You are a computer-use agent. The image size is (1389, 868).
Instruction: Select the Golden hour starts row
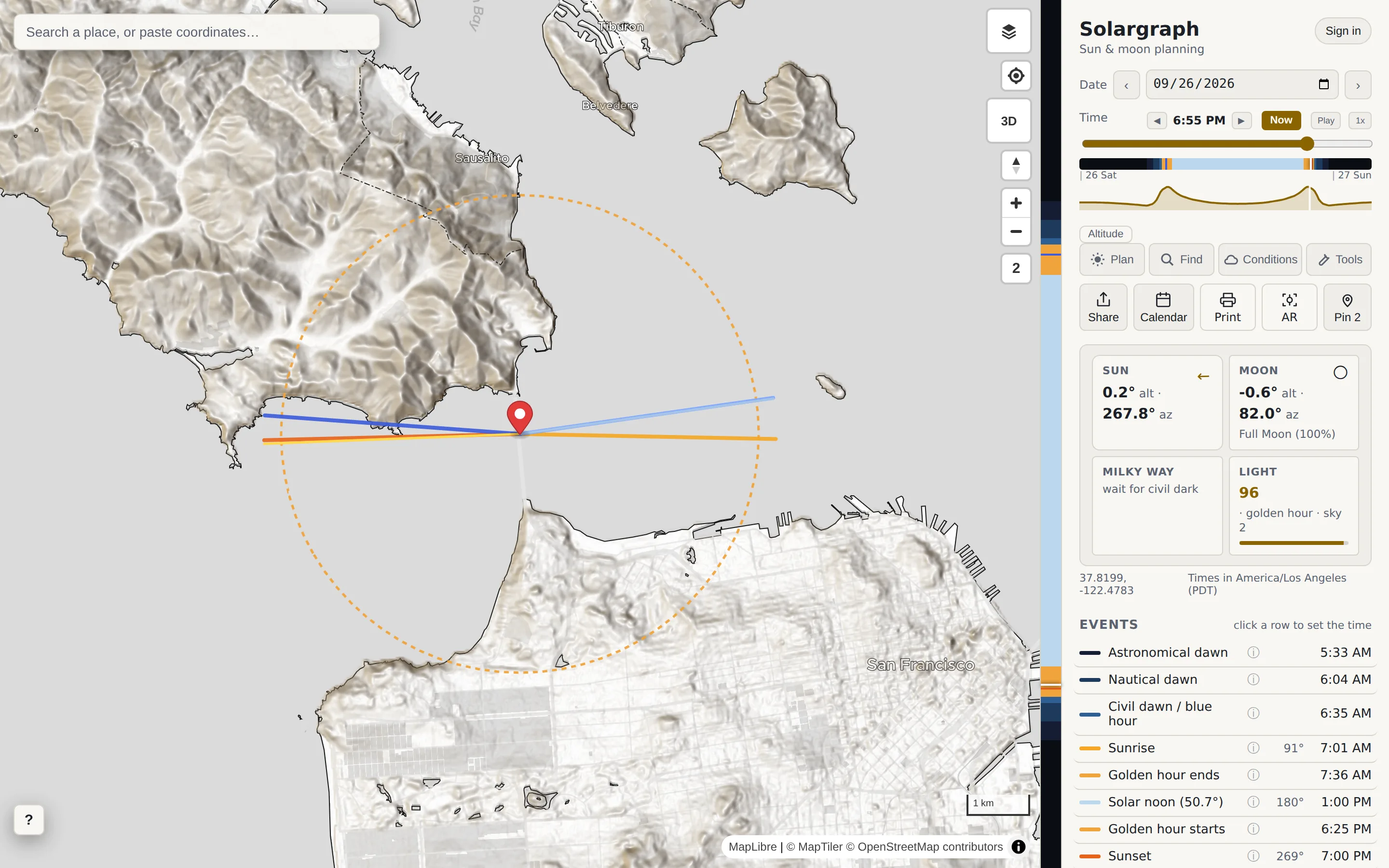[x=1225, y=829]
